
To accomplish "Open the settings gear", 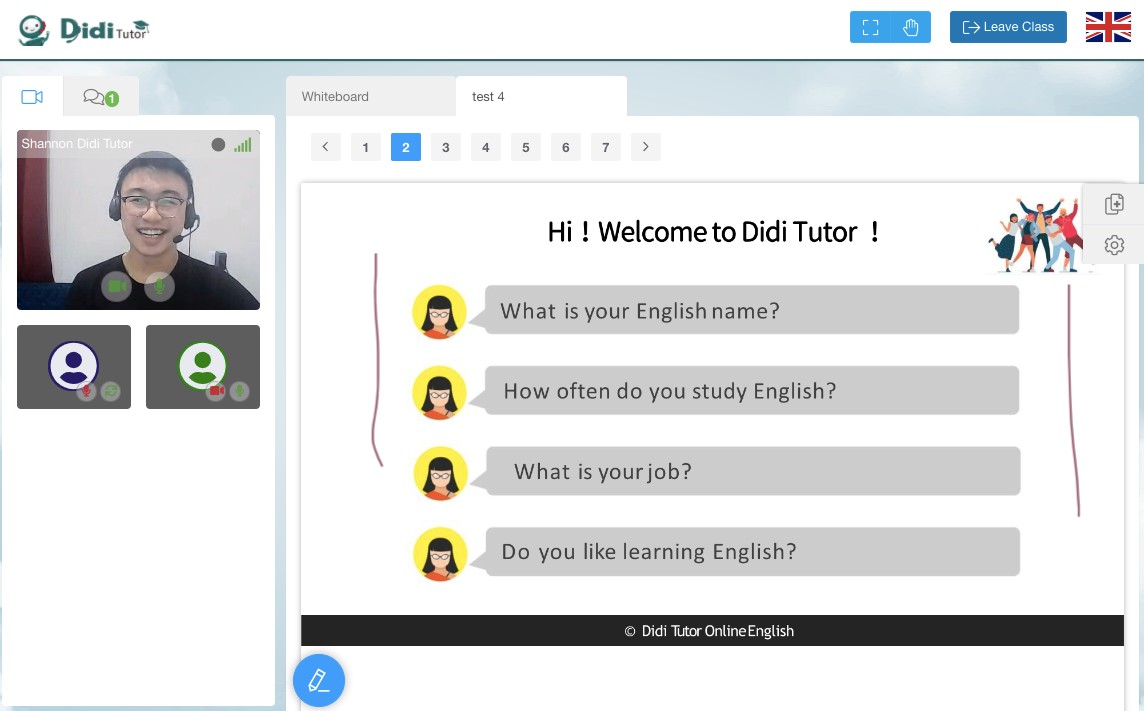I will click(x=1114, y=245).
